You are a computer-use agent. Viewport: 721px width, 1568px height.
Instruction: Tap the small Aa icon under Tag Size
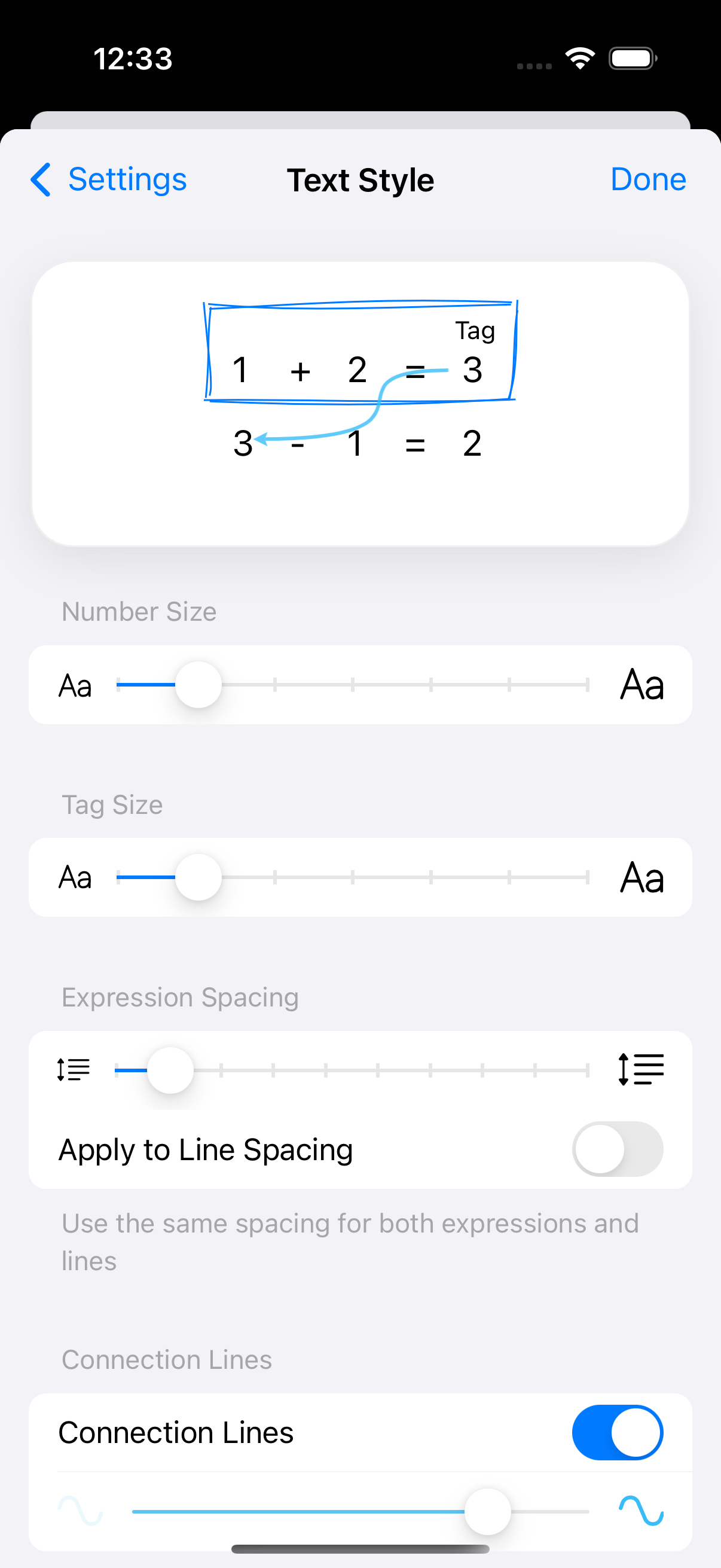coord(75,878)
